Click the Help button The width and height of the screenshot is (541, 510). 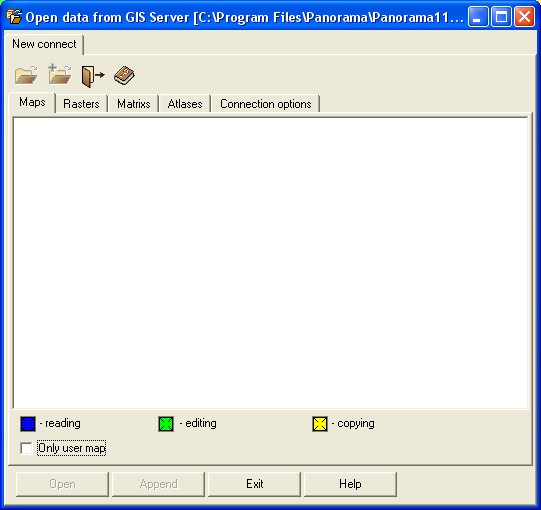[x=350, y=484]
